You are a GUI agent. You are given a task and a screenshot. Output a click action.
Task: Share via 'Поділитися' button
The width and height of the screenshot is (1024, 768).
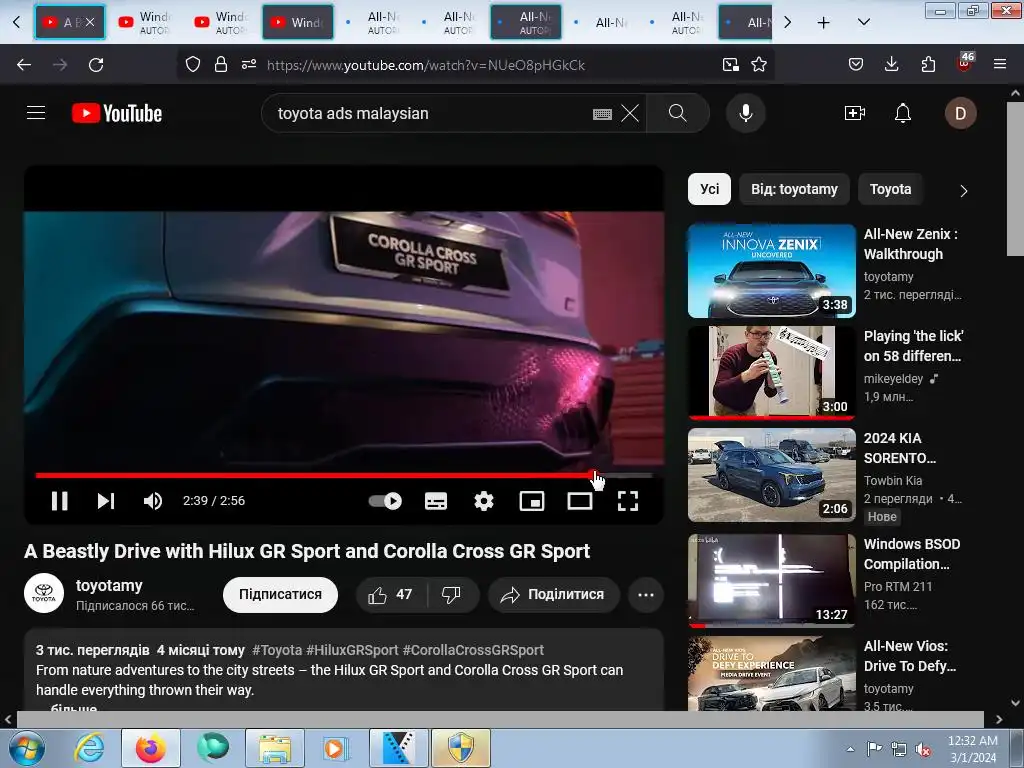click(x=553, y=594)
